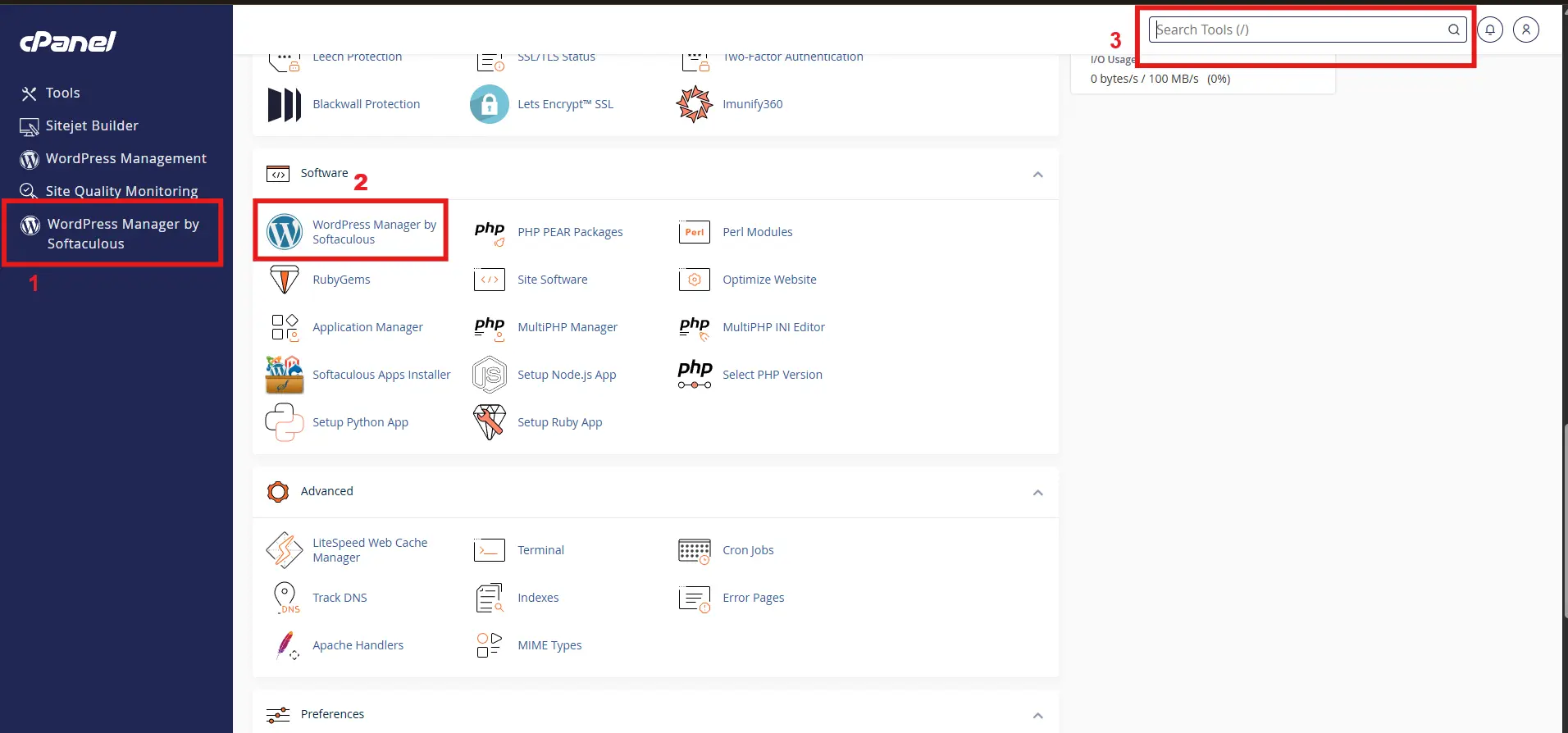Screen dimensions: 1568x733
Task: Open the Application Manager icon
Action: 285,327
